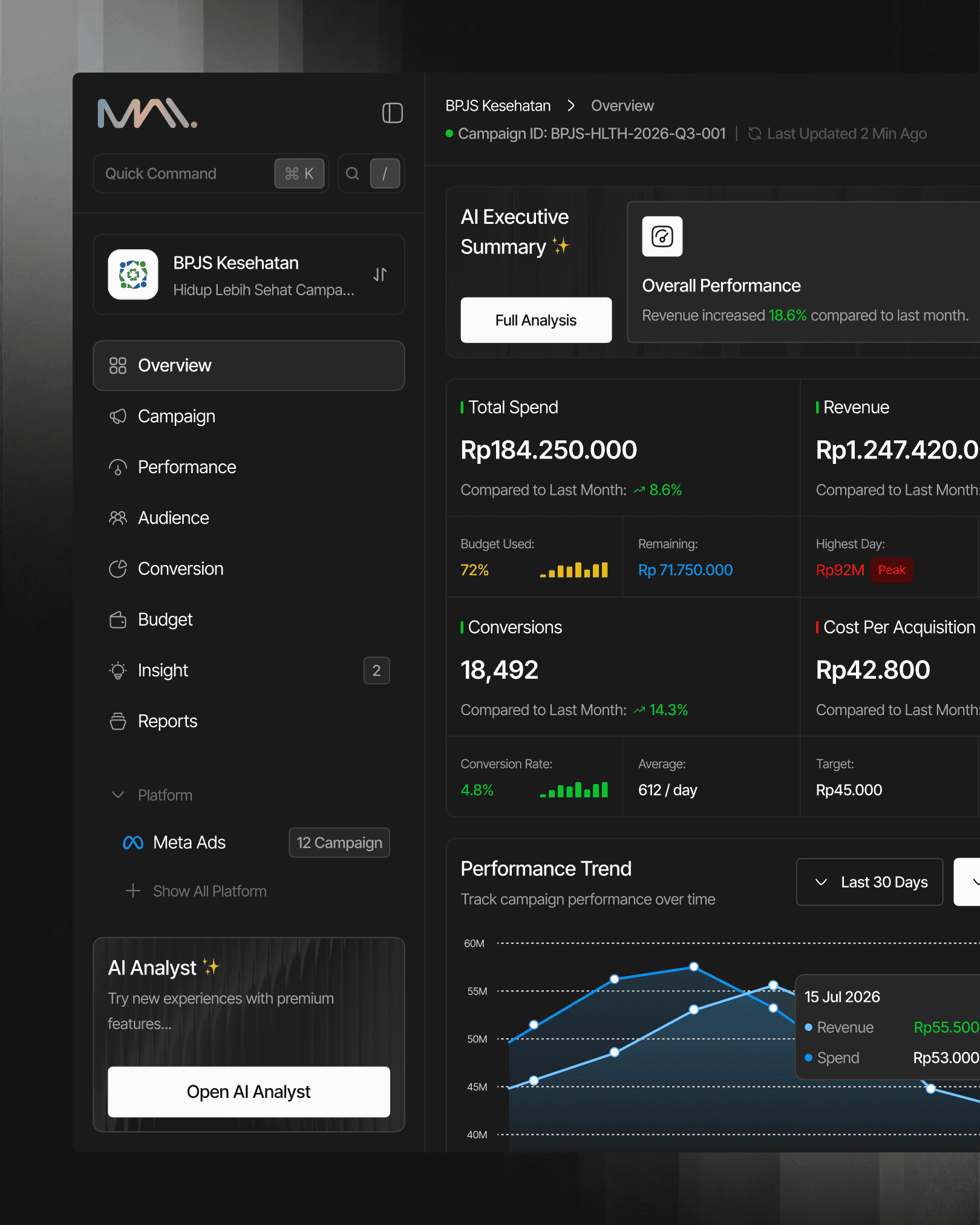Viewport: 980px width, 1225px height.
Task: Click the AI Executive Summary sparkle icon
Action: pos(561,246)
